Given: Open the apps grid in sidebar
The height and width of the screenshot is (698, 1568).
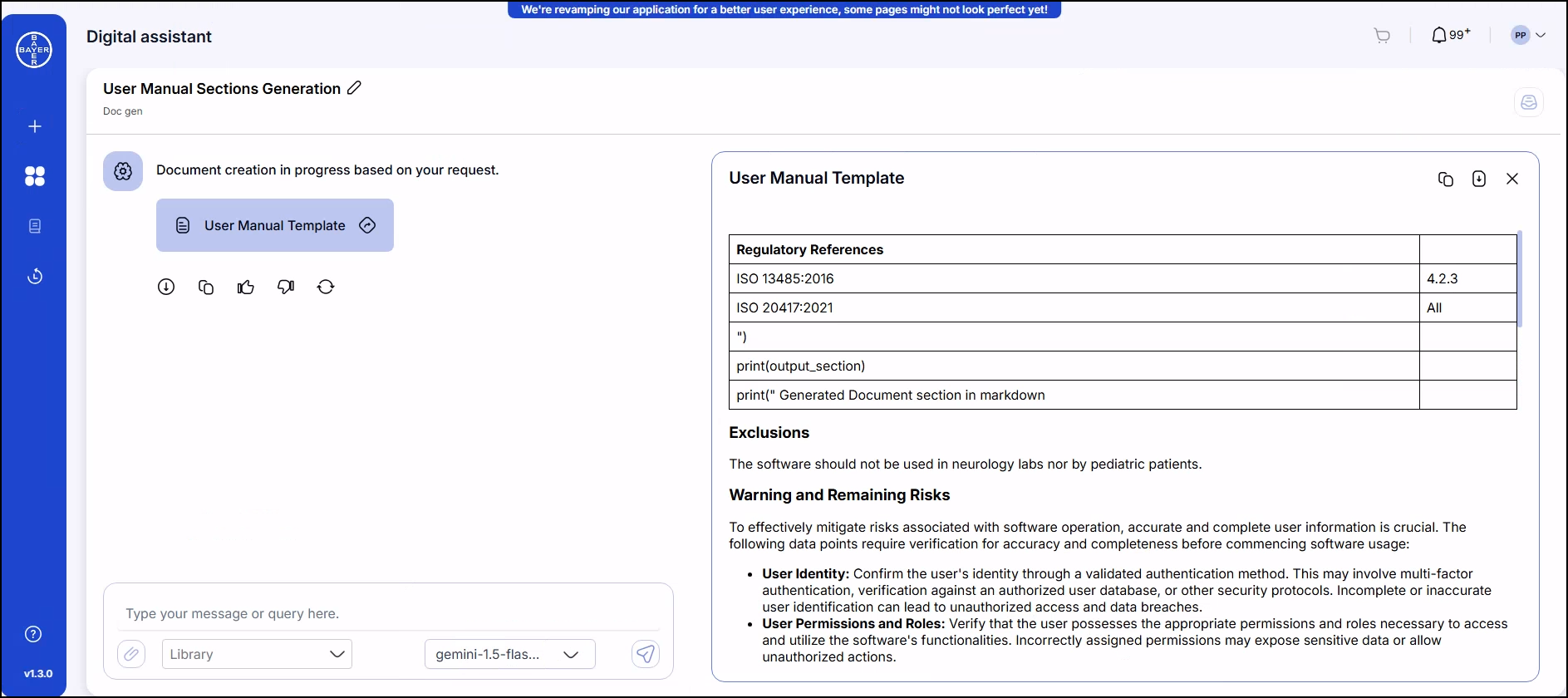Looking at the screenshot, I should 35,176.
